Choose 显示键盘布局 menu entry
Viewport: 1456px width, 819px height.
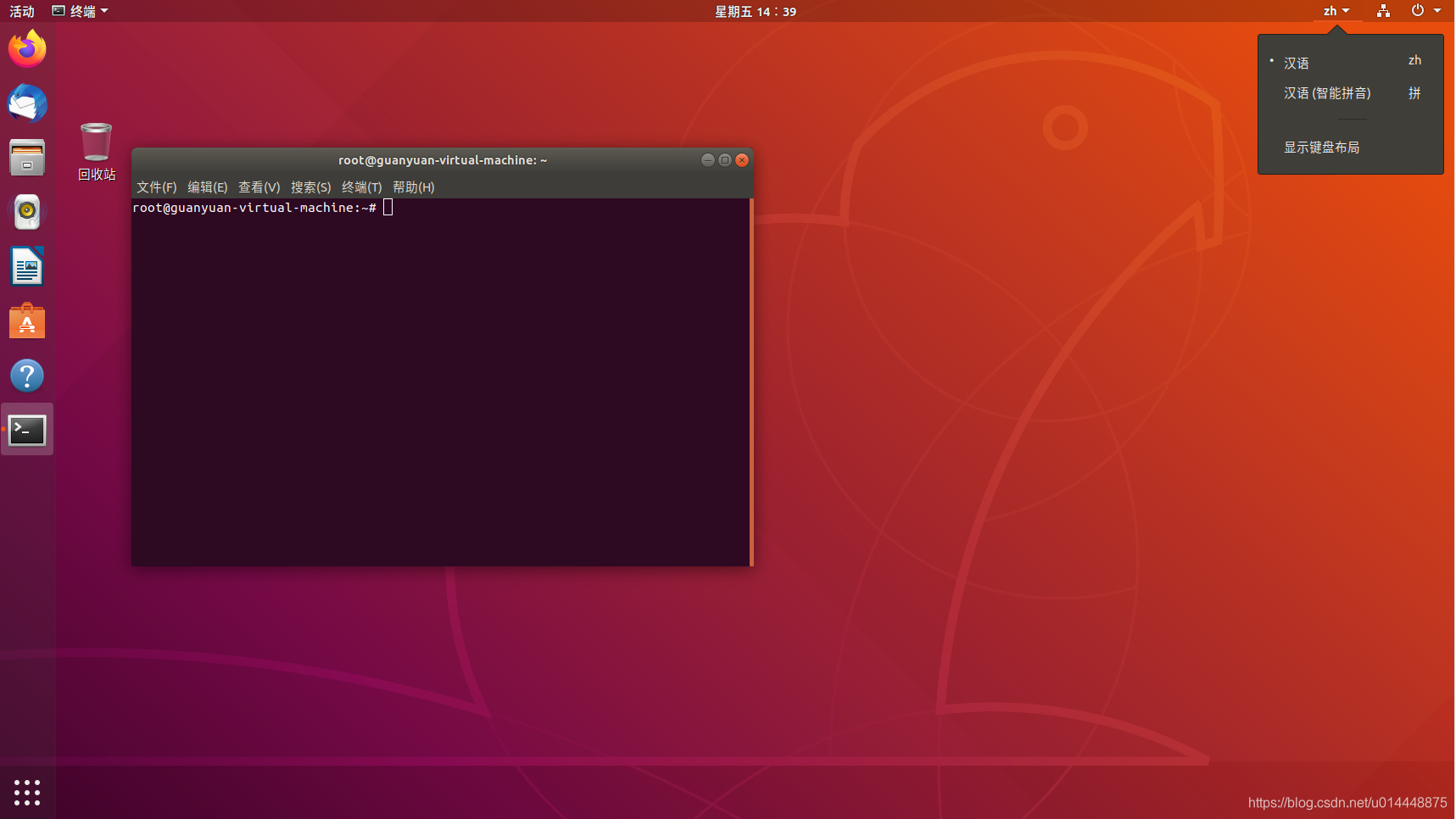(x=1351, y=148)
